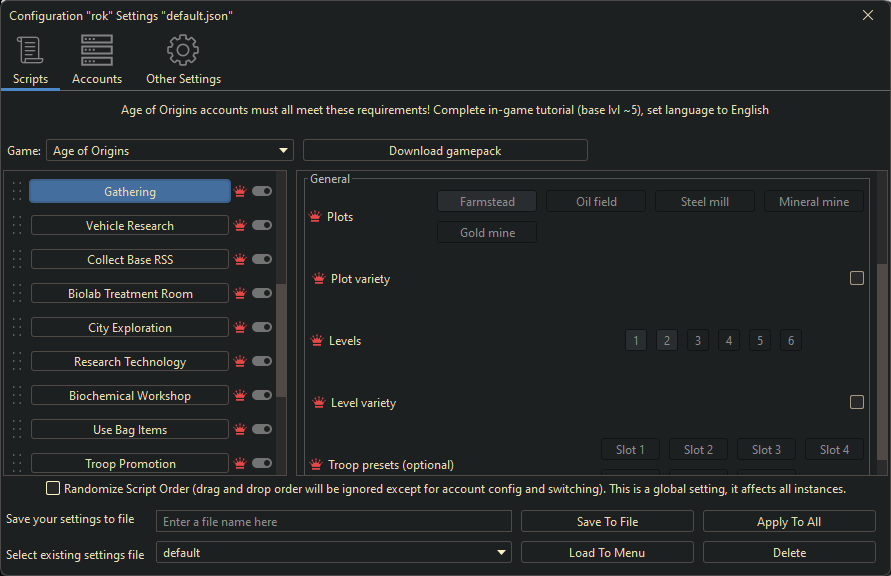Check Randomize Script Order
The image size is (891, 576).
[53, 488]
